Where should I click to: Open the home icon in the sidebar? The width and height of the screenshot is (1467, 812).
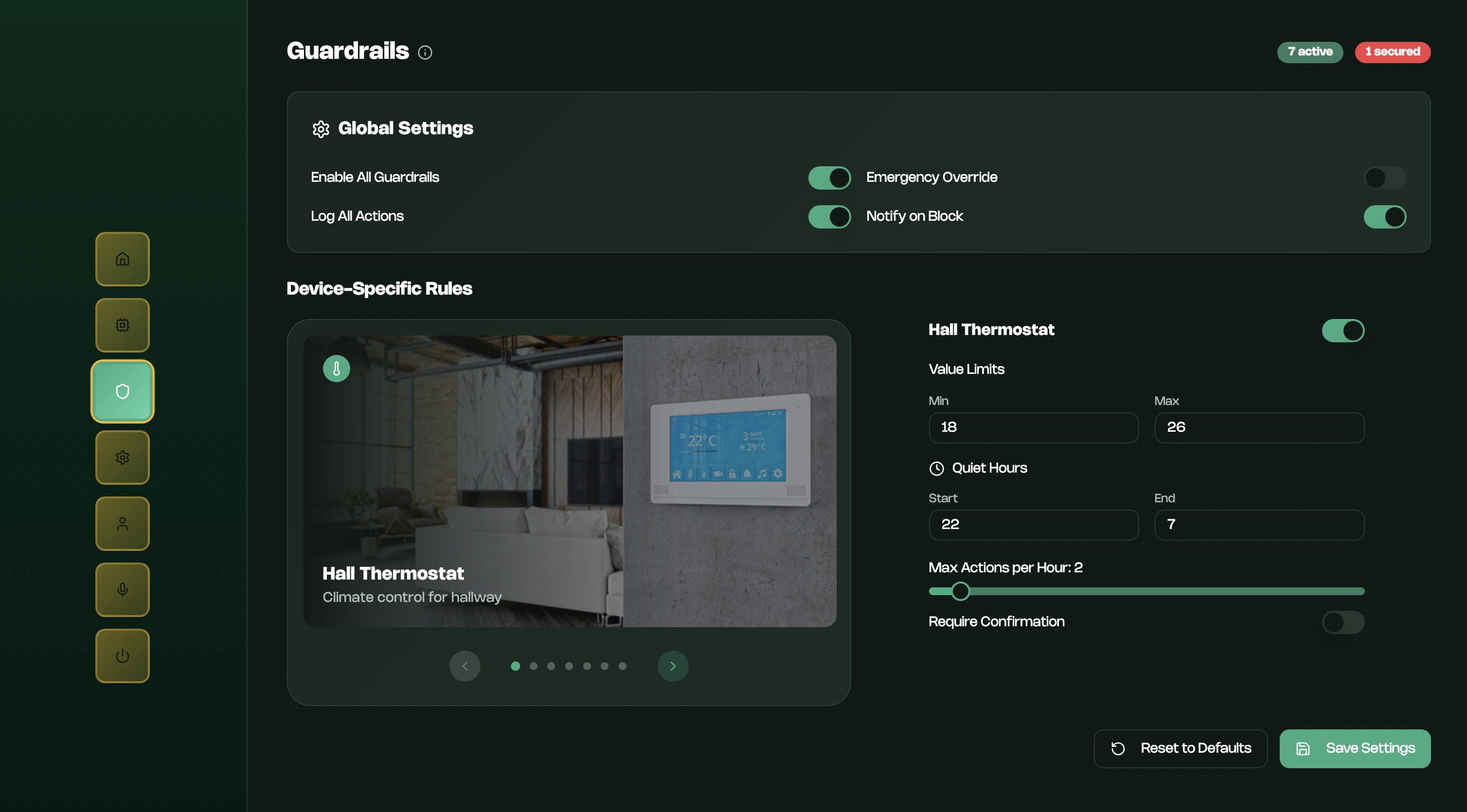[x=123, y=259]
